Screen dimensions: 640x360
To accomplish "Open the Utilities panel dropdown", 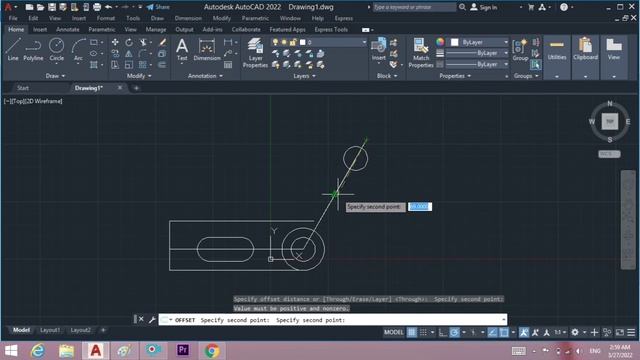I will (x=557, y=76).
